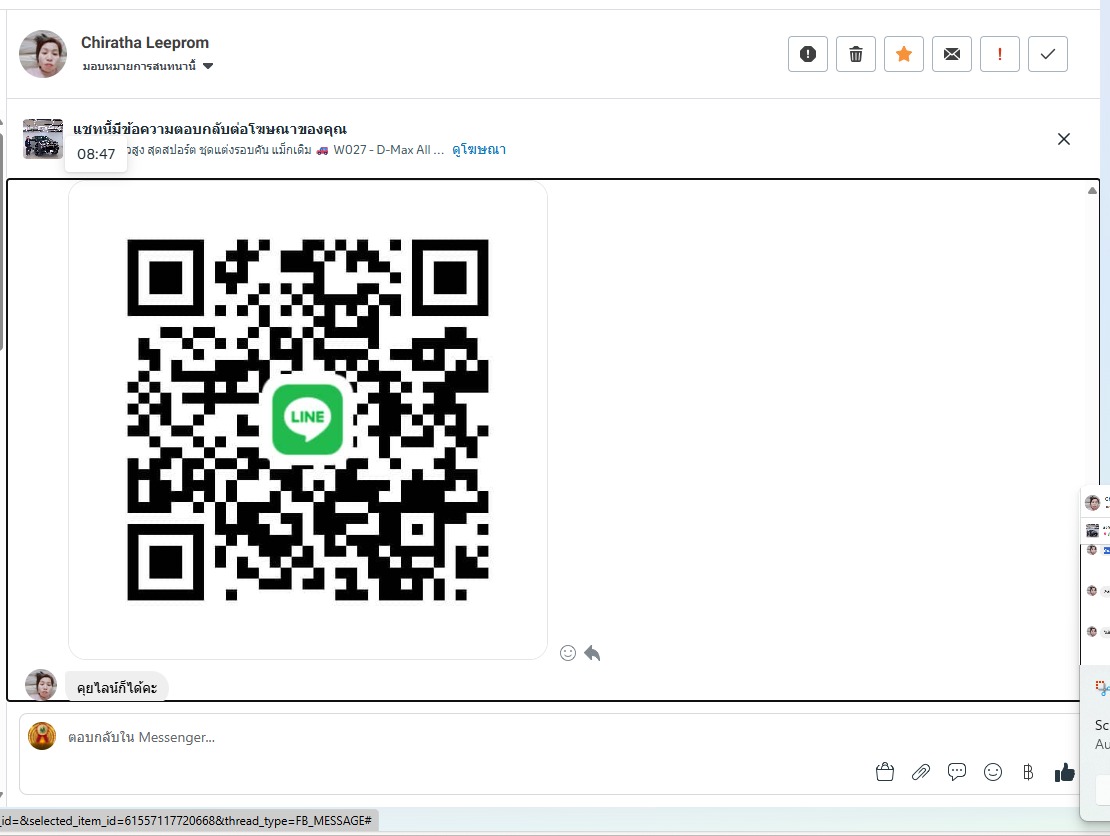Focus the Messenger reply text field
This screenshot has height=836, width=1110.
click(x=467, y=737)
